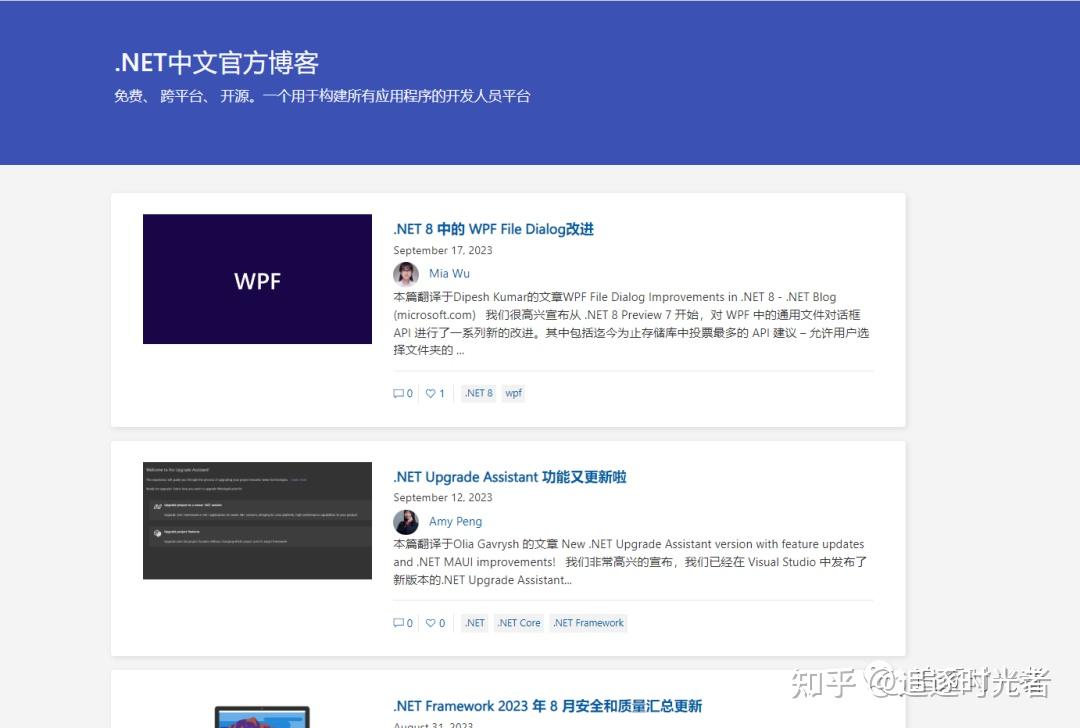Select the .NET Framework tag
The image size is (1080, 728).
pos(588,622)
